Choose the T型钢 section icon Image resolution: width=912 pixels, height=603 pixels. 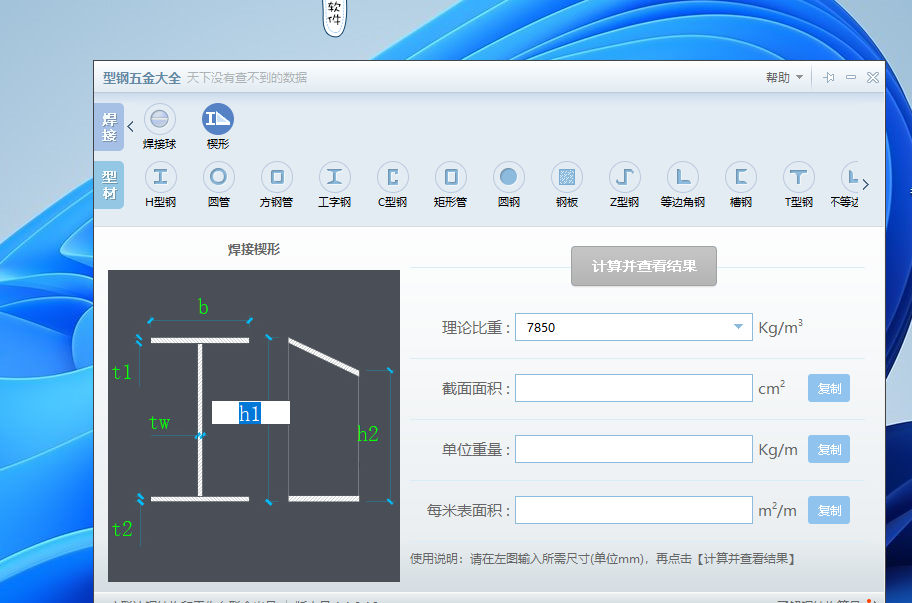(x=799, y=177)
